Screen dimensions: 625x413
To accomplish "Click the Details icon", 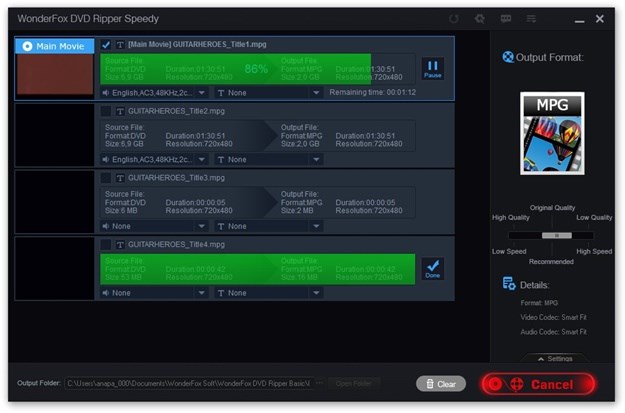I will click(x=509, y=284).
